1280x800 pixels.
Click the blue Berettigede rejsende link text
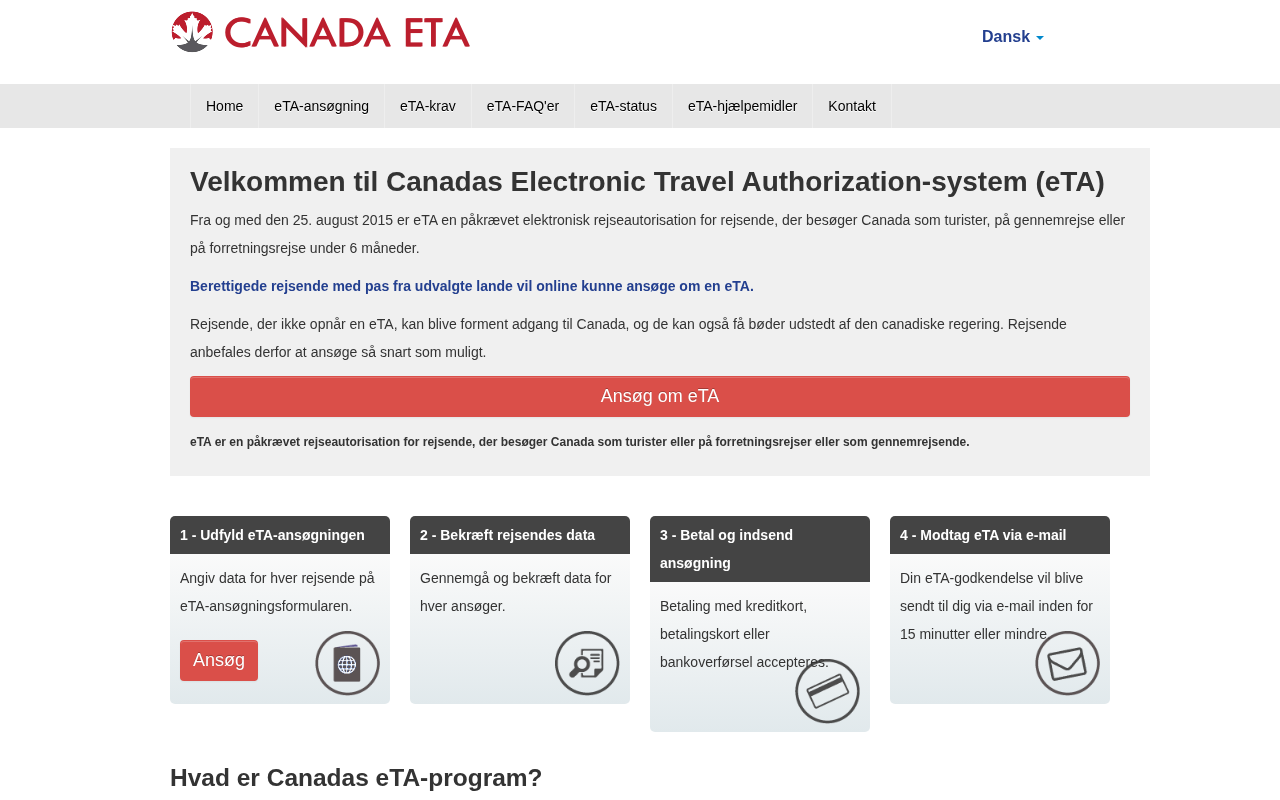pos(471,286)
